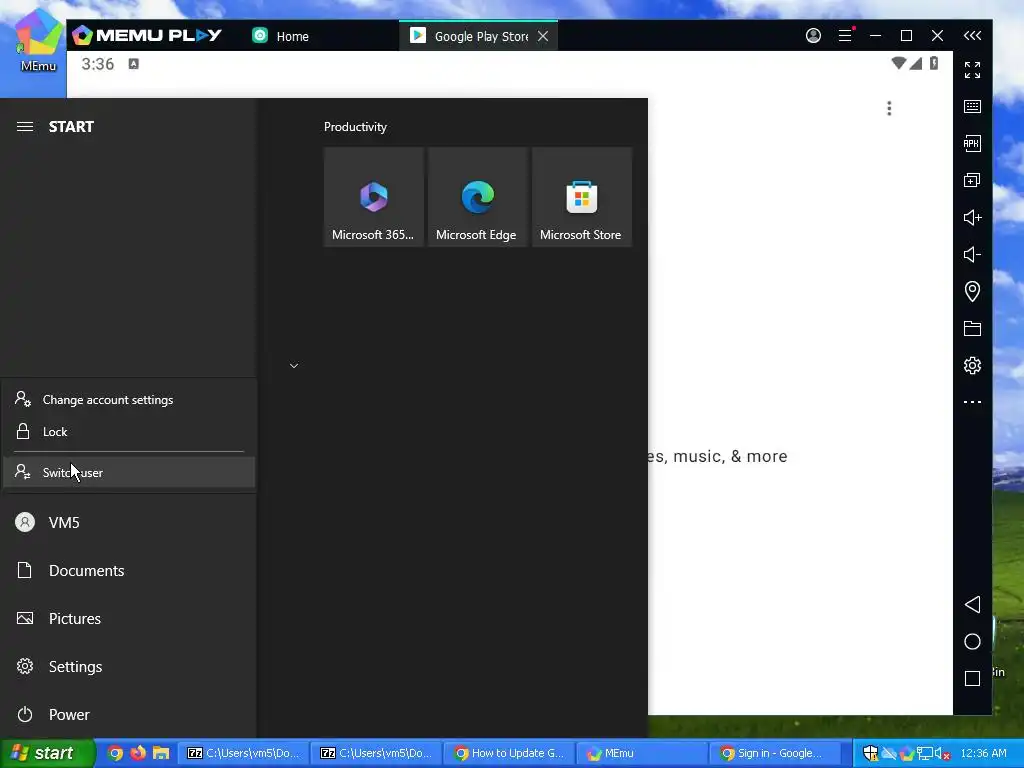Switch to the first 7-Zip taskbar window
Image resolution: width=1024 pixels, height=768 pixels.
pos(244,753)
